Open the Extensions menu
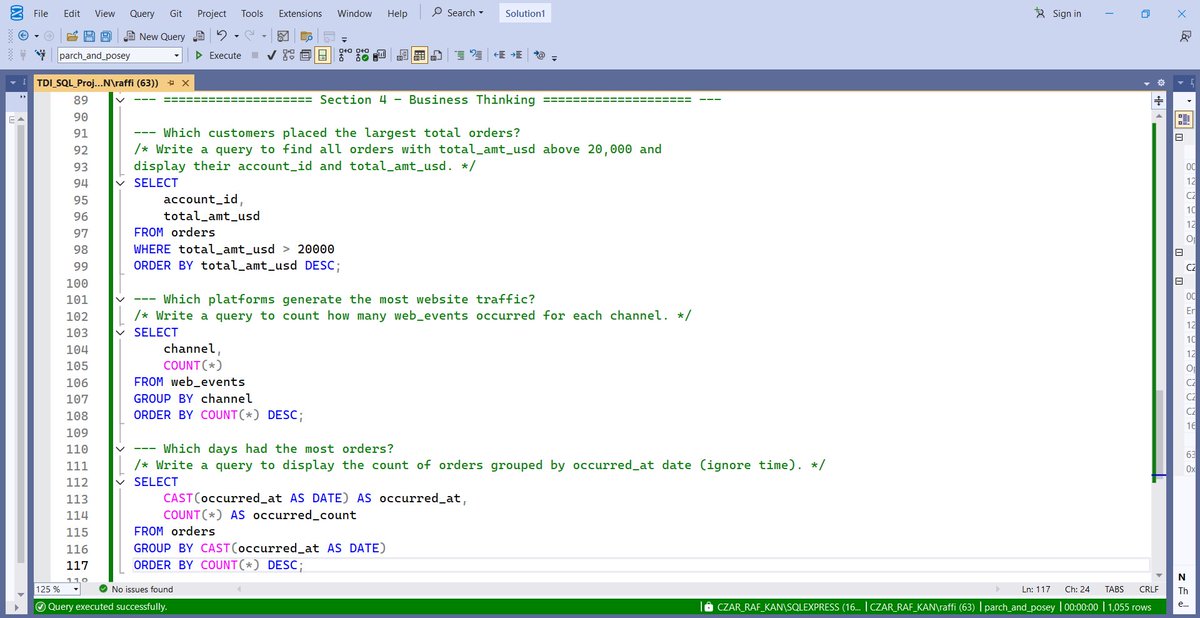Image resolution: width=1200 pixels, height=618 pixels. [300, 13]
